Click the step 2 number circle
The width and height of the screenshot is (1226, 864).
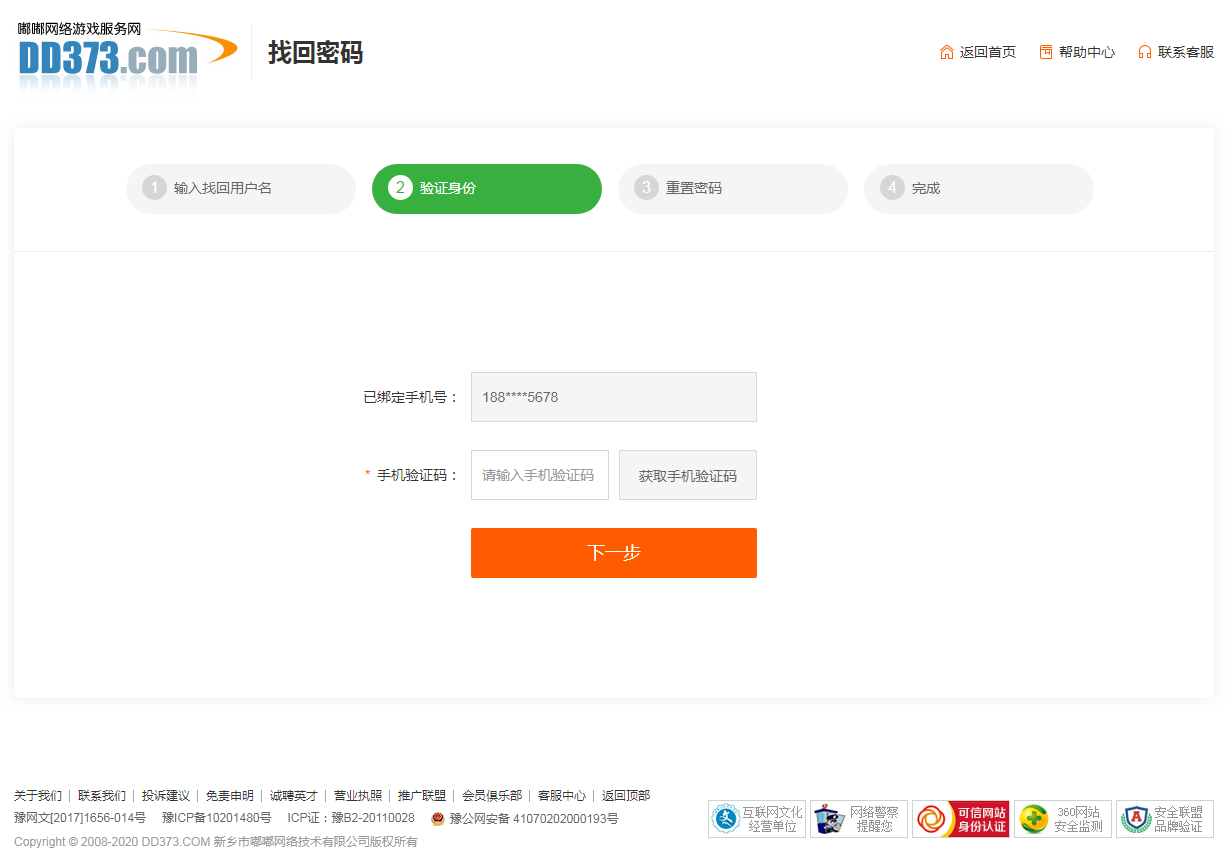point(400,188)
